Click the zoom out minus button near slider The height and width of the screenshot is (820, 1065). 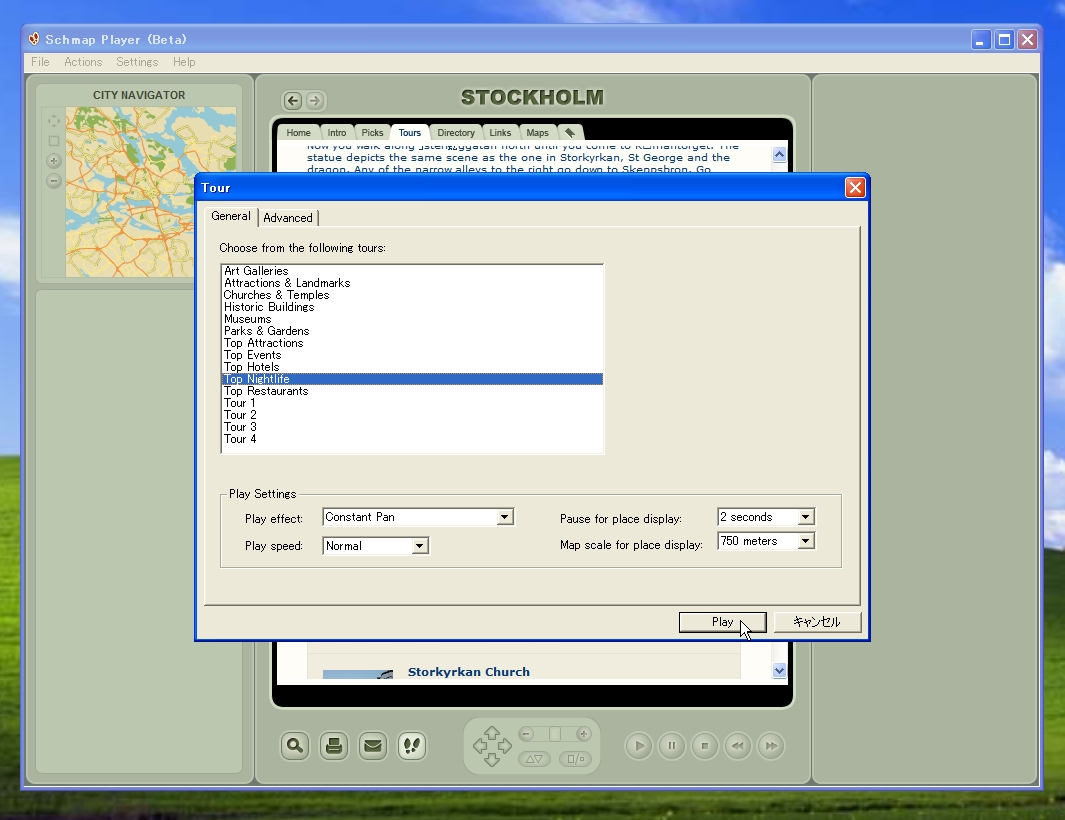click(526, 734)
